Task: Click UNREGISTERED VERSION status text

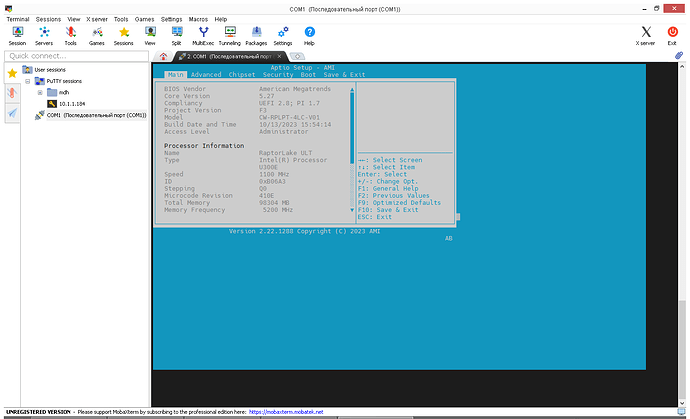Action: pyautogui.click(x=38, y=412)
